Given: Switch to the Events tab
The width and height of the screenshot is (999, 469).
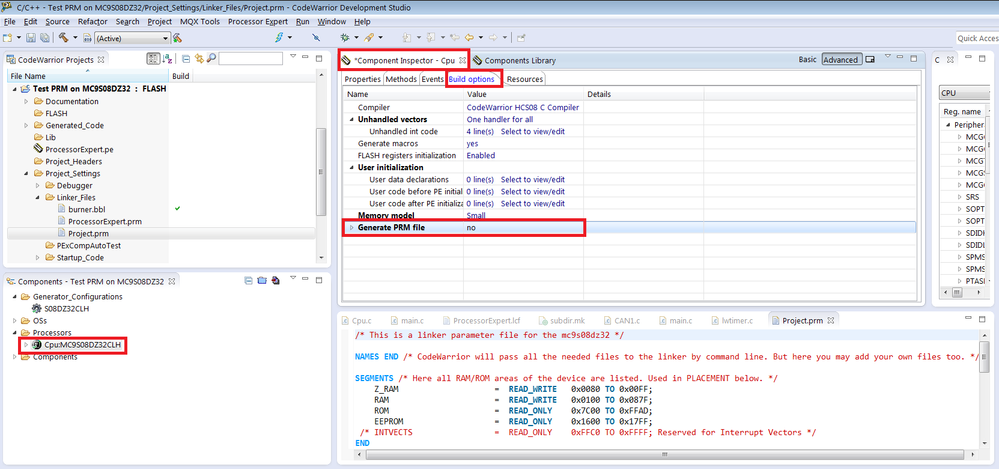Looking at the screenshot, I should point(432,79).
